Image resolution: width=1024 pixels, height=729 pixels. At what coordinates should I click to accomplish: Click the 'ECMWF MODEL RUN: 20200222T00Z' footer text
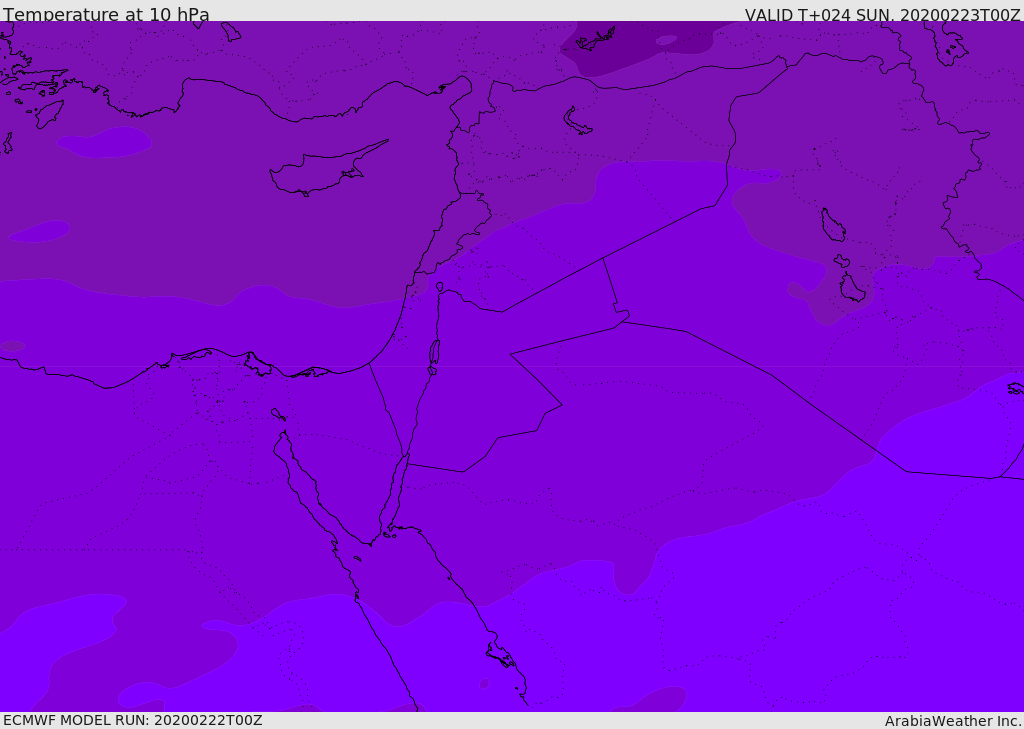coord(133,720)
